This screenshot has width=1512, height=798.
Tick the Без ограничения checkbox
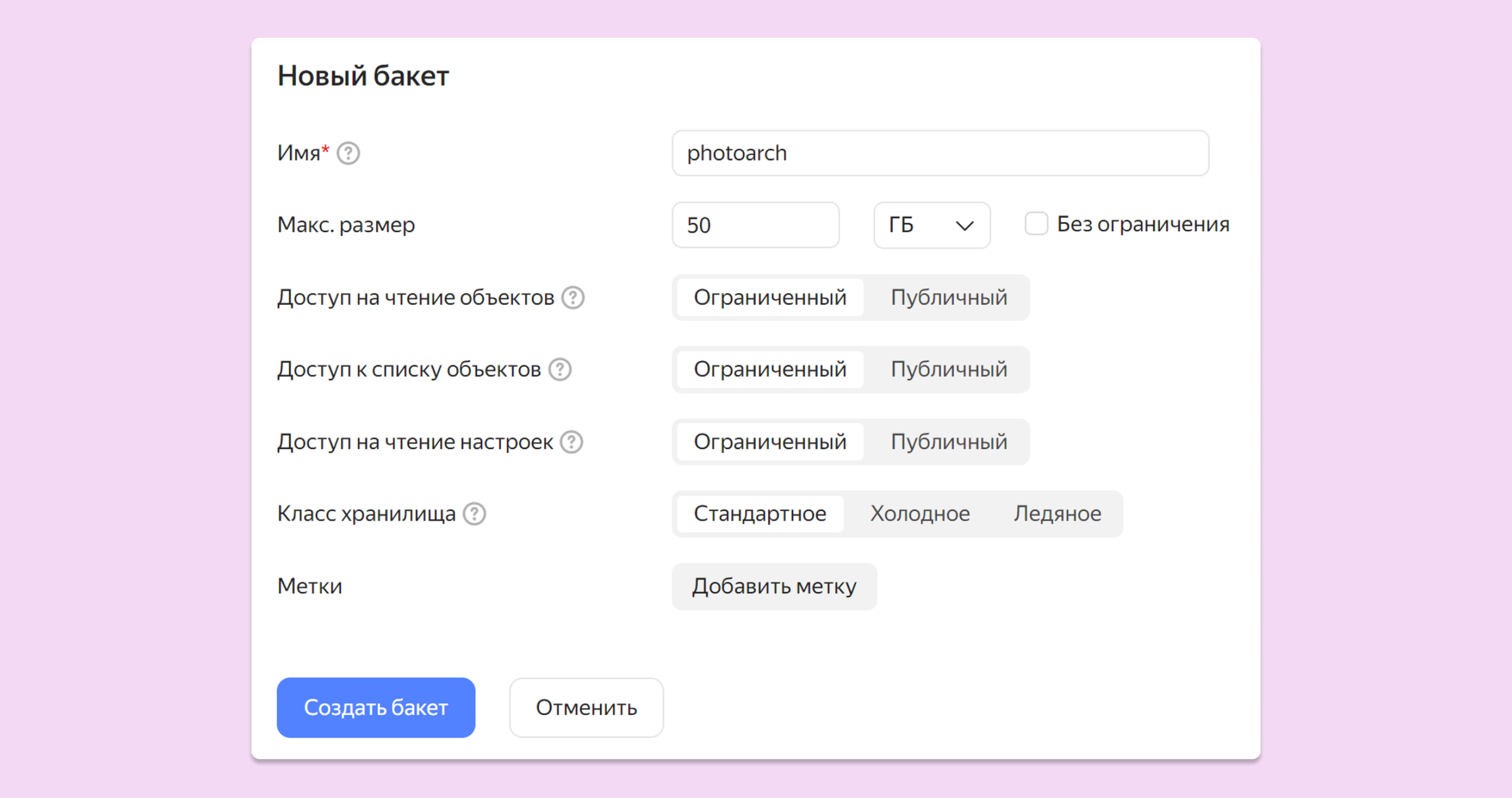point(1036,224)
